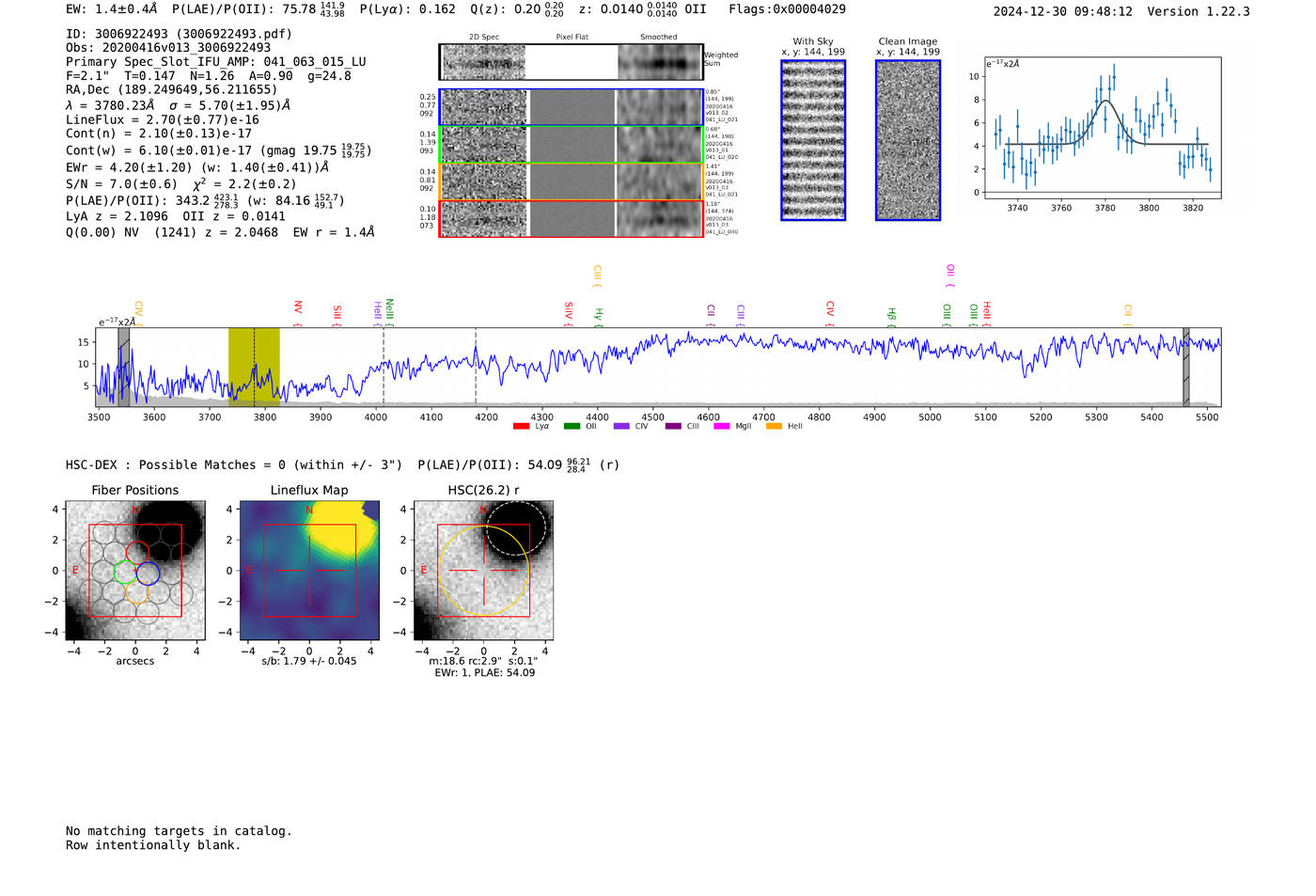Click header EW: 1.4±0.4Å value
This screenshot has height=896, width=1316.
point(112,9)
